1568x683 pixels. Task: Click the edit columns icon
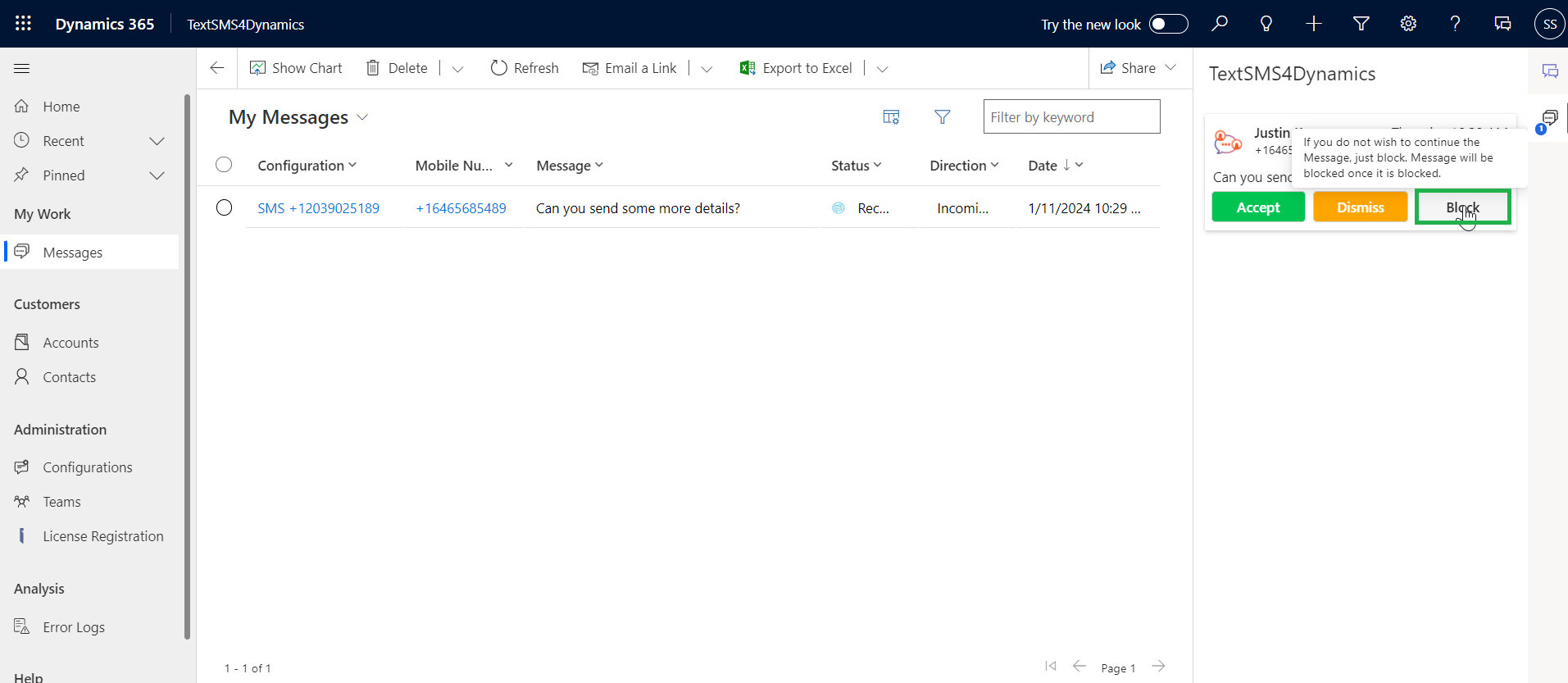coord(891,117)
